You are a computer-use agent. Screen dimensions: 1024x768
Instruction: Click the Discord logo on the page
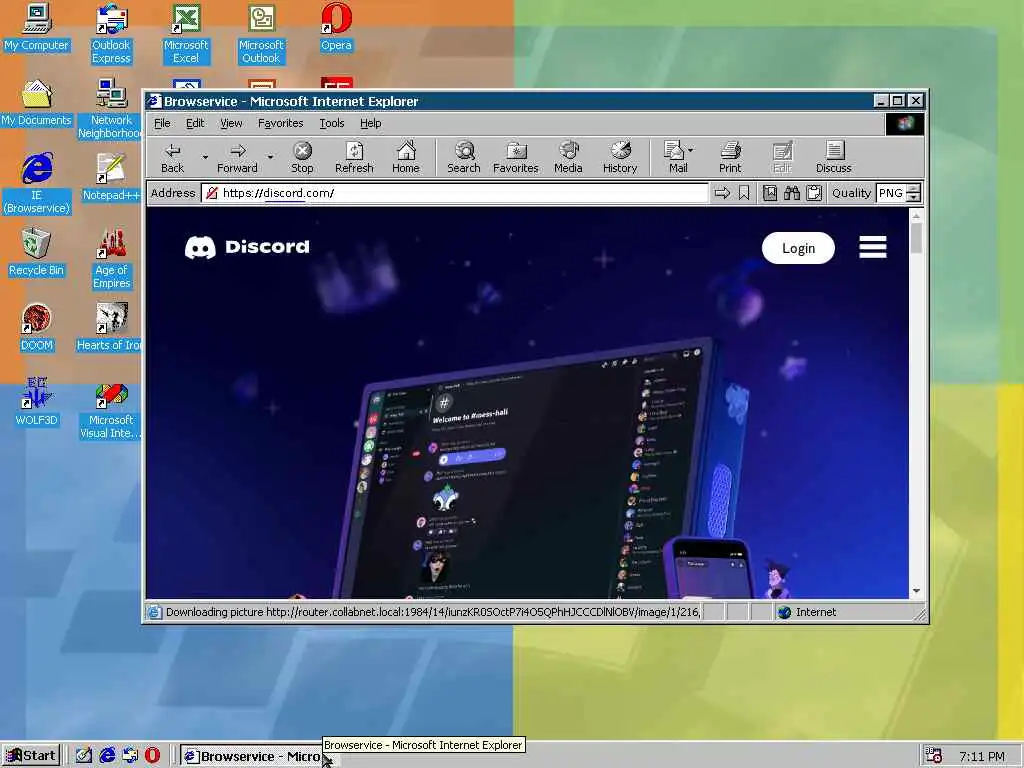(x=247, y=248)
